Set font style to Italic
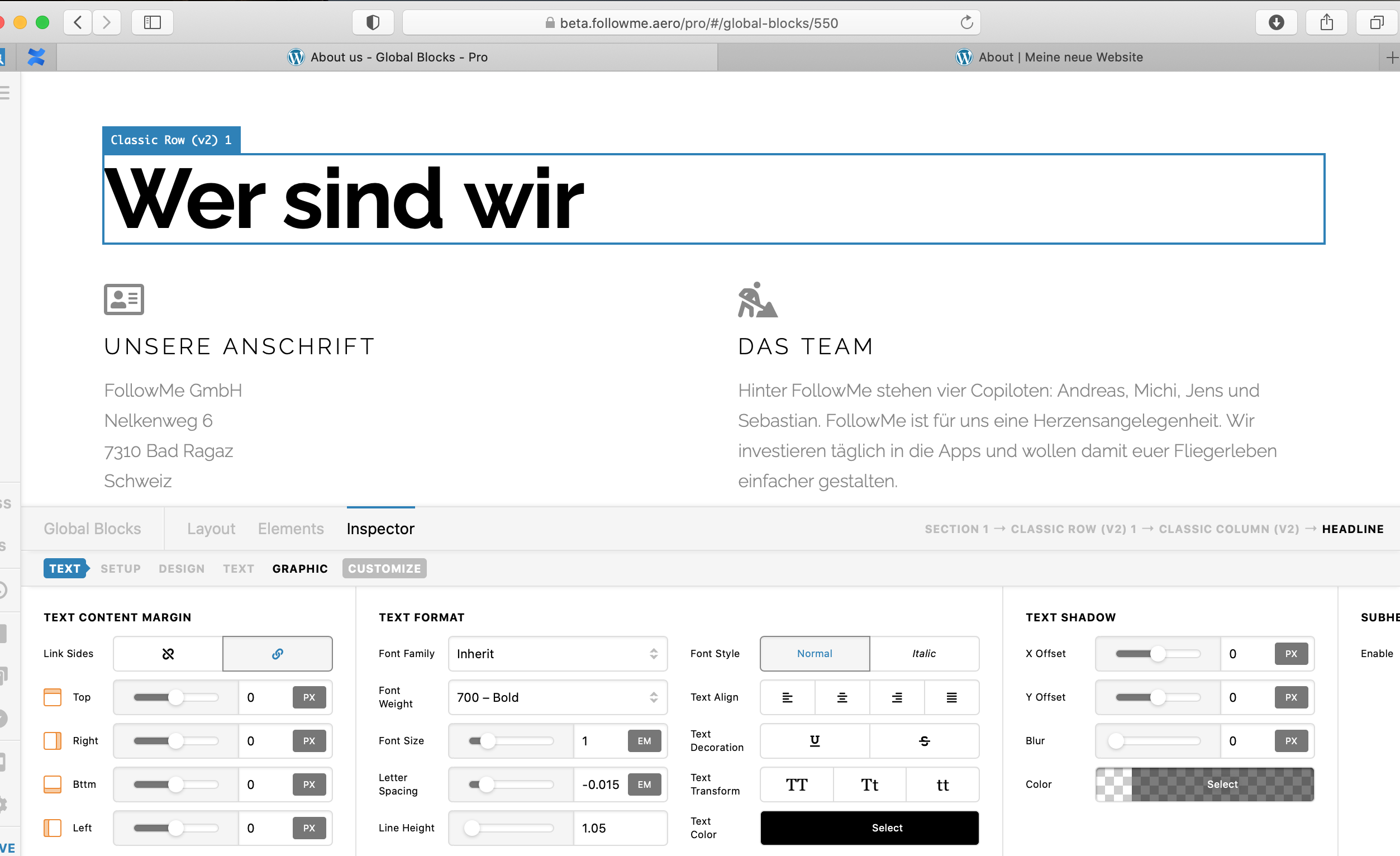Image resolution: width=1400 pixels, height=856 pixels. [x=924, y=654]
